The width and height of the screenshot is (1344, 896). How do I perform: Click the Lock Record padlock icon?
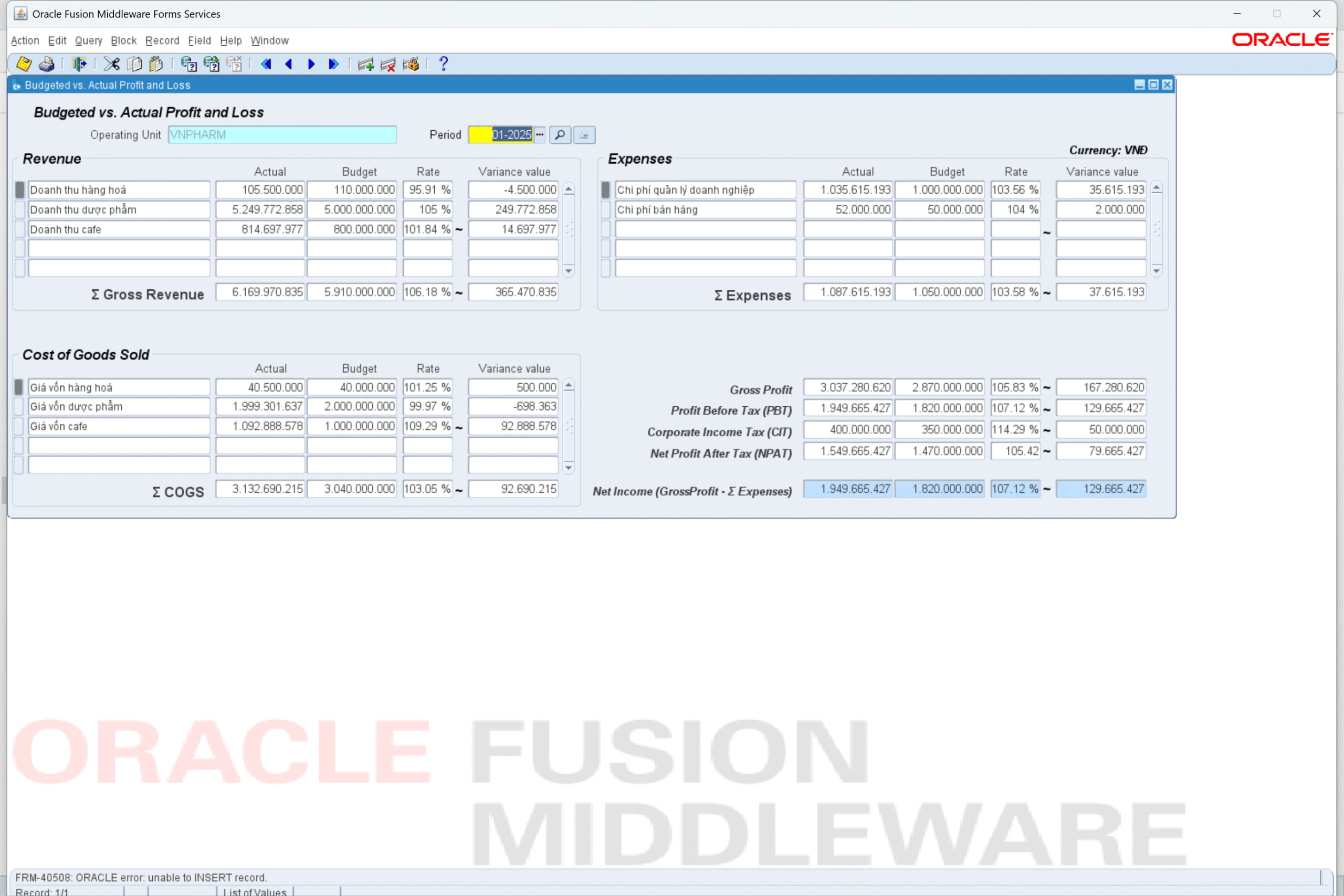pos(411,64)
